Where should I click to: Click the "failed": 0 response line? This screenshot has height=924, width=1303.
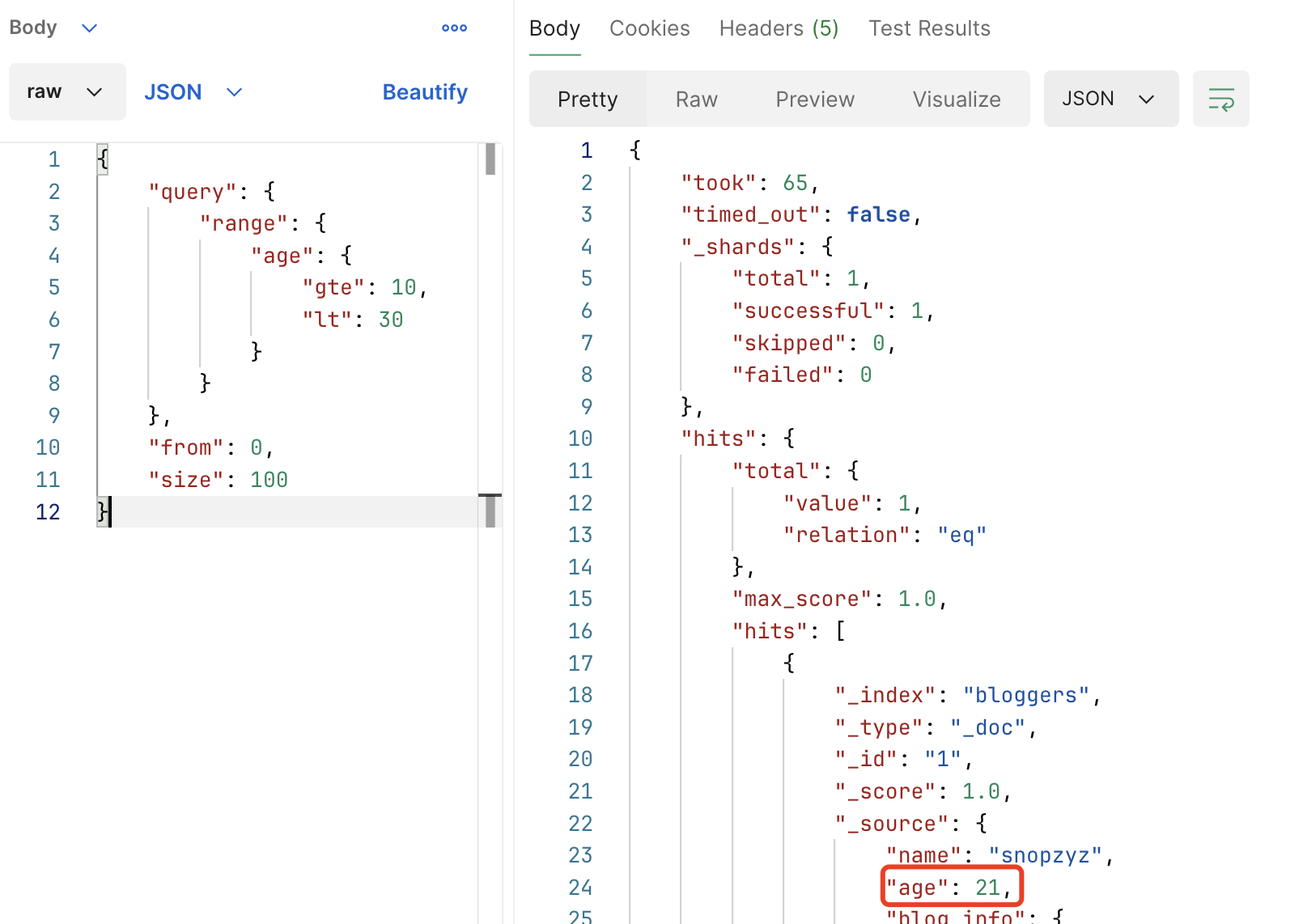click(802, 375)
